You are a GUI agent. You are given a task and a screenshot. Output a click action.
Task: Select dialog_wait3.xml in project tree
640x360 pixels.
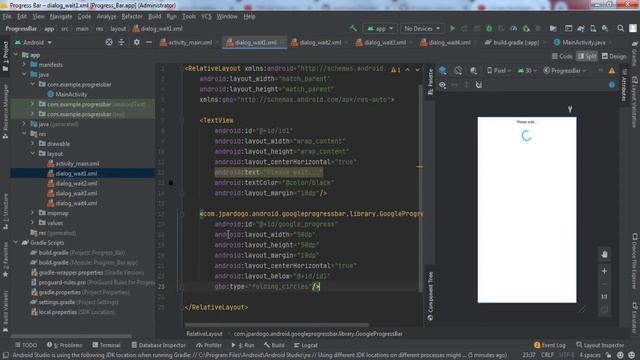click(76, 193)
